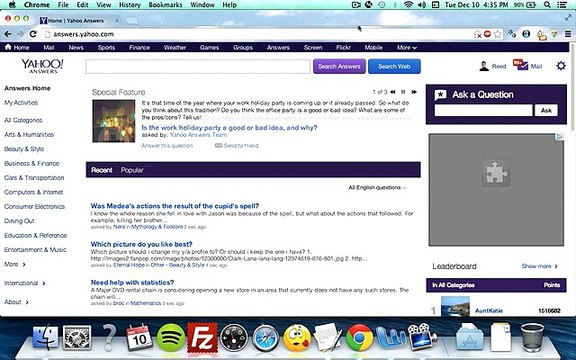Open Calendar icon in the dock

pos(139,337)
